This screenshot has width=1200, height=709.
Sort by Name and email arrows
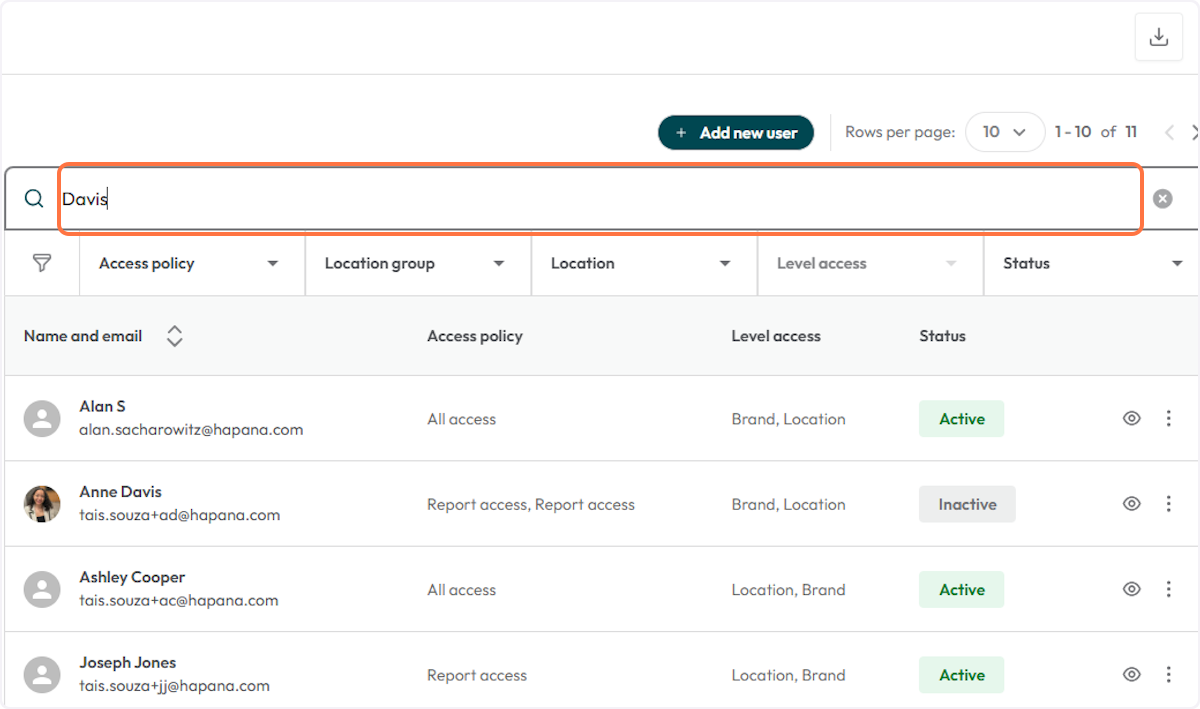(174, 336)
